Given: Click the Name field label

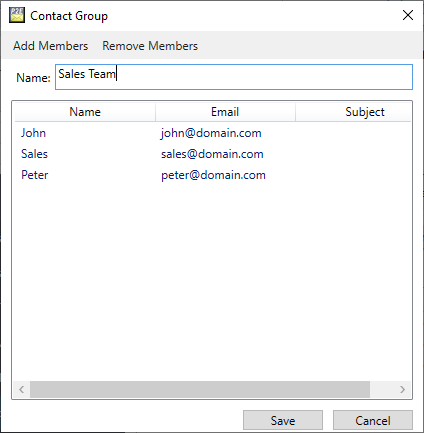Looking at the screenshot, I should (x=33, y=78).
